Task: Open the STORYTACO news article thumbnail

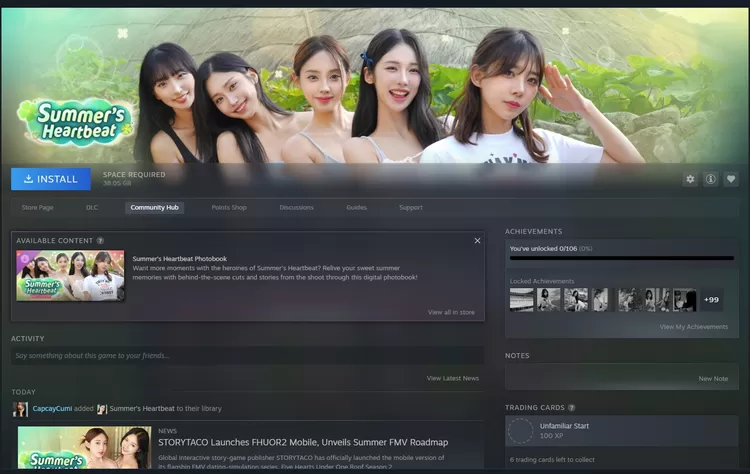Action: pos(85,448)
